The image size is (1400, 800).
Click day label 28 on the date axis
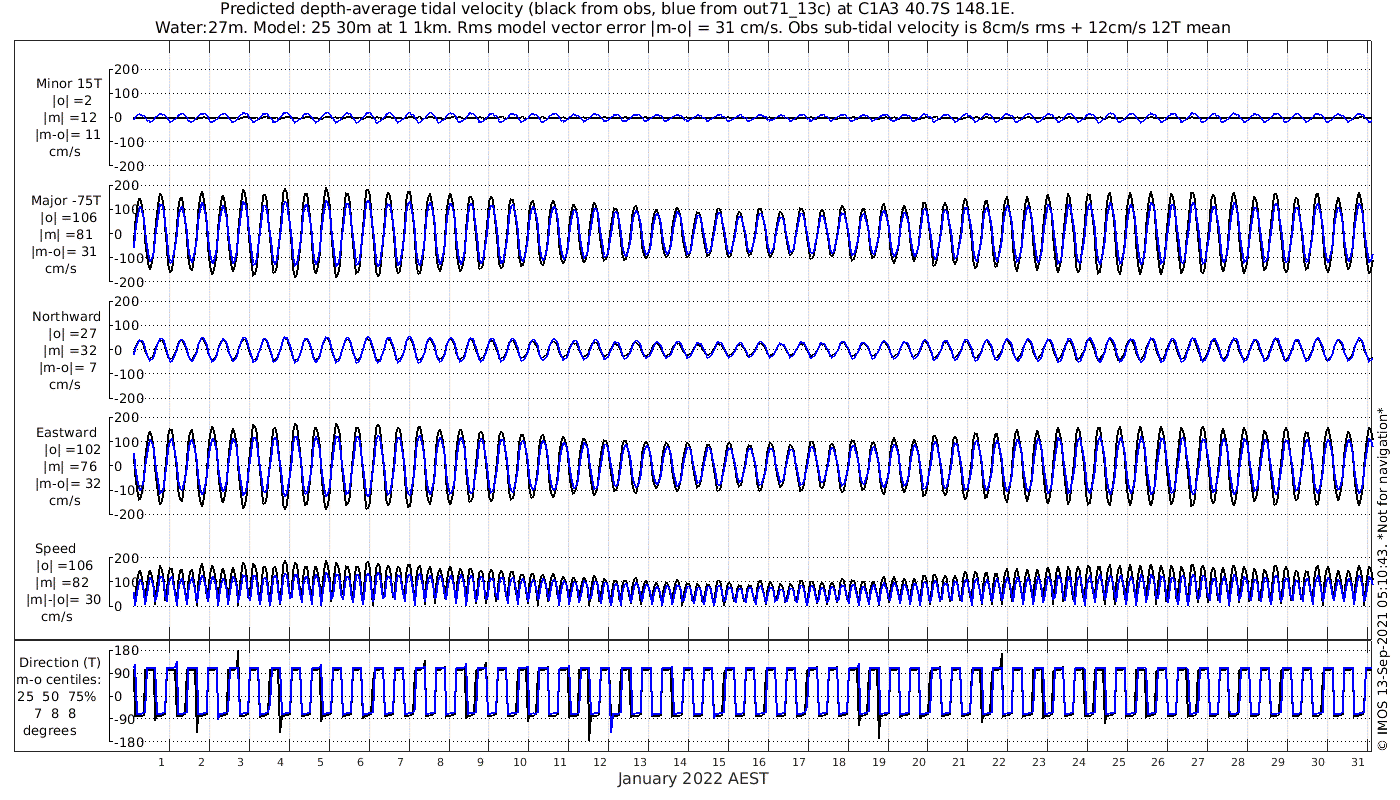[x=1238, y=762]
